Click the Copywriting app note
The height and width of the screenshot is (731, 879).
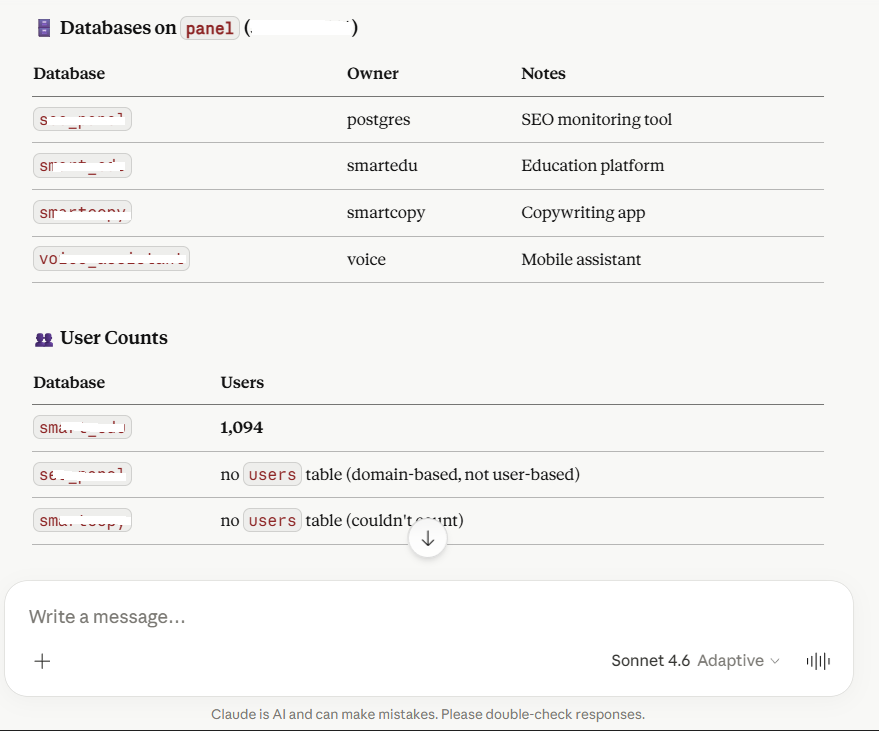(x=583, y=212)
